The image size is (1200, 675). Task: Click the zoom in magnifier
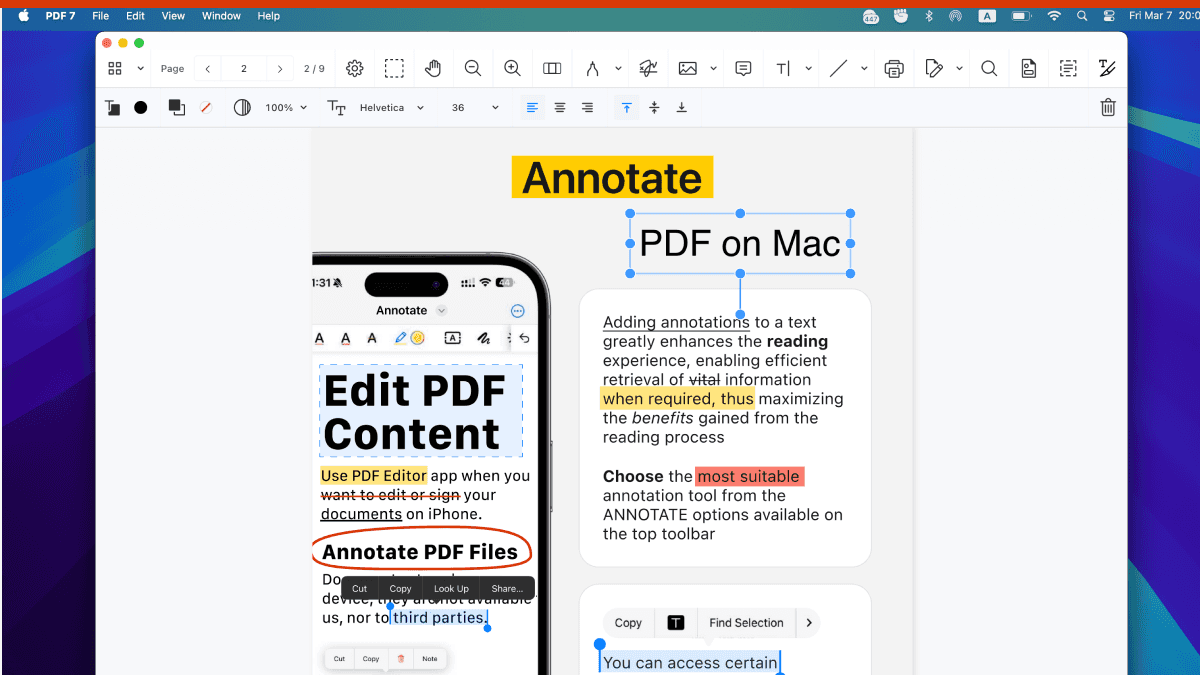pyautogui.click(x=512, y=68)
